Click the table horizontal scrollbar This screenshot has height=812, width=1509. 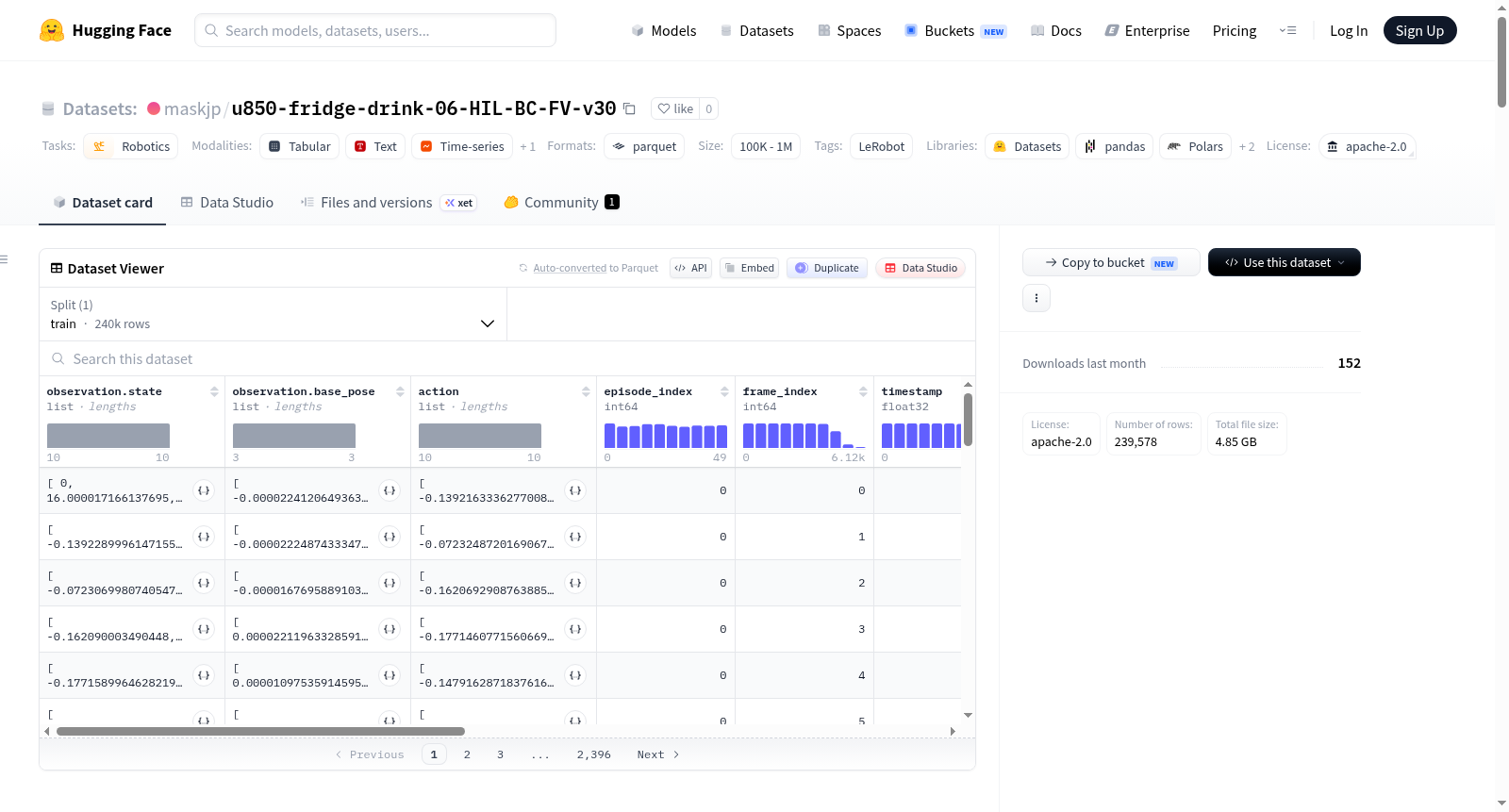point(260,731)
